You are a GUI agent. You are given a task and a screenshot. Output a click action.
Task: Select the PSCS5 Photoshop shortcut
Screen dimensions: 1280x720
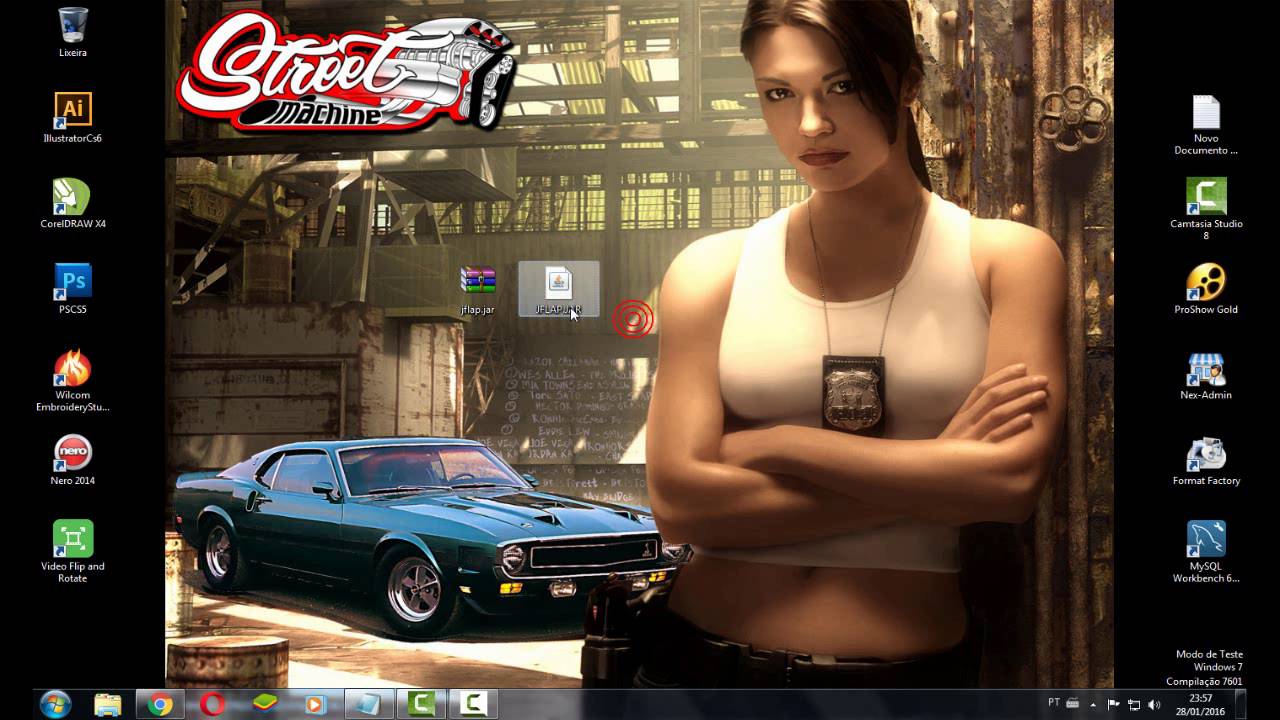pyautogui.click(x=73, y=289)
